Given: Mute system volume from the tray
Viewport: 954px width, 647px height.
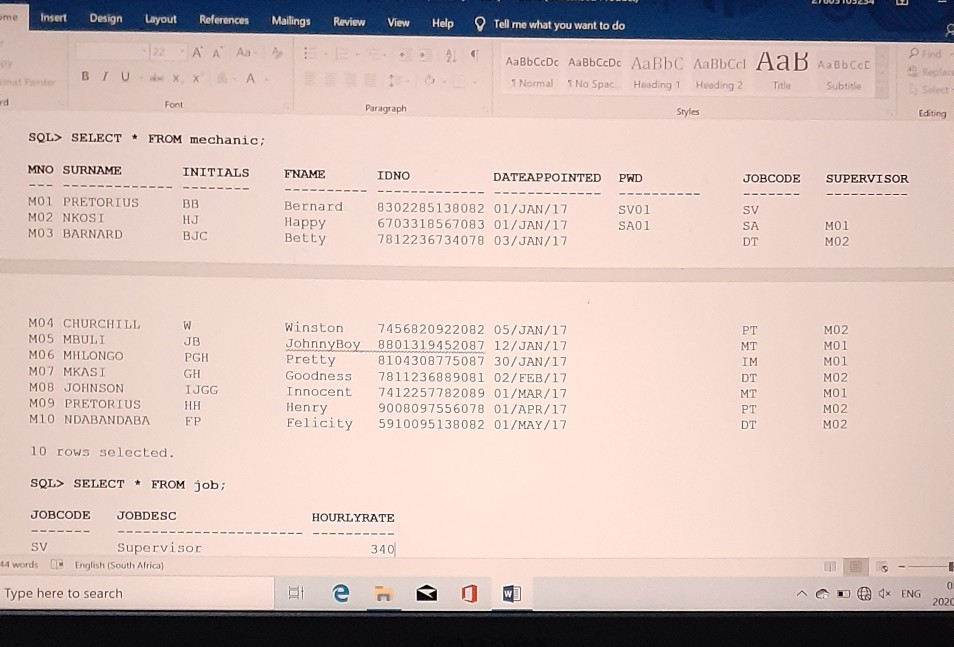Looking at the screenshot, I should tap(885, 593).
